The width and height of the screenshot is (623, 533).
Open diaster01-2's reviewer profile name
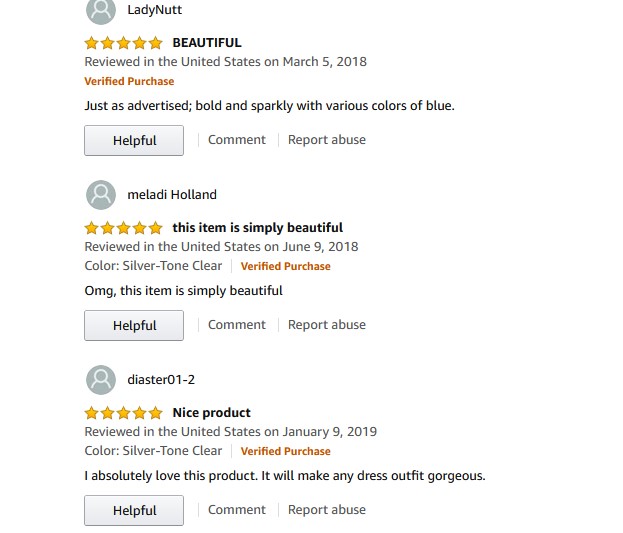[x=161, y=380]
